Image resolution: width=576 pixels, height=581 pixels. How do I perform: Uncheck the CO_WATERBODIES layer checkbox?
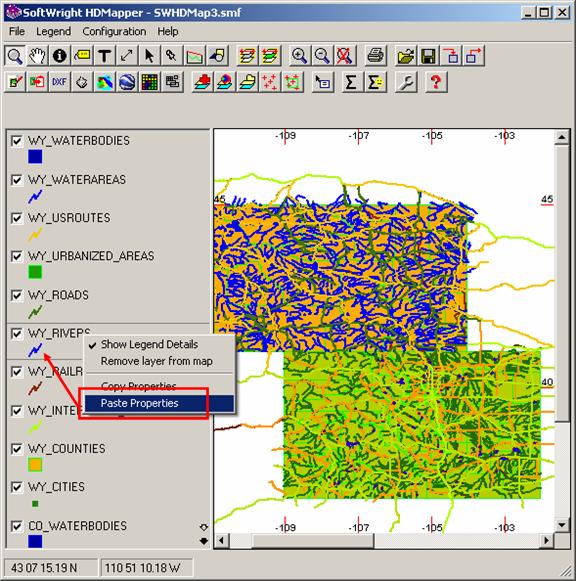coord(17,526)
